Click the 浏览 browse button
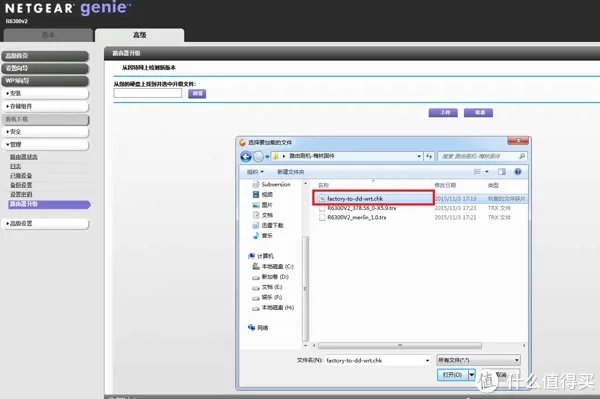Screen dimensions: 600x399 click(x=197, y=93)
